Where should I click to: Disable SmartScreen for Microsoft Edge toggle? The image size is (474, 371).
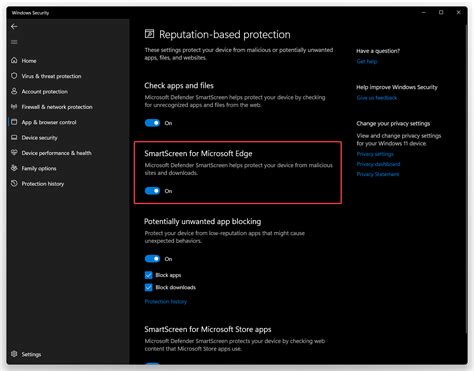pyautogui.click(x=152, y=191)
